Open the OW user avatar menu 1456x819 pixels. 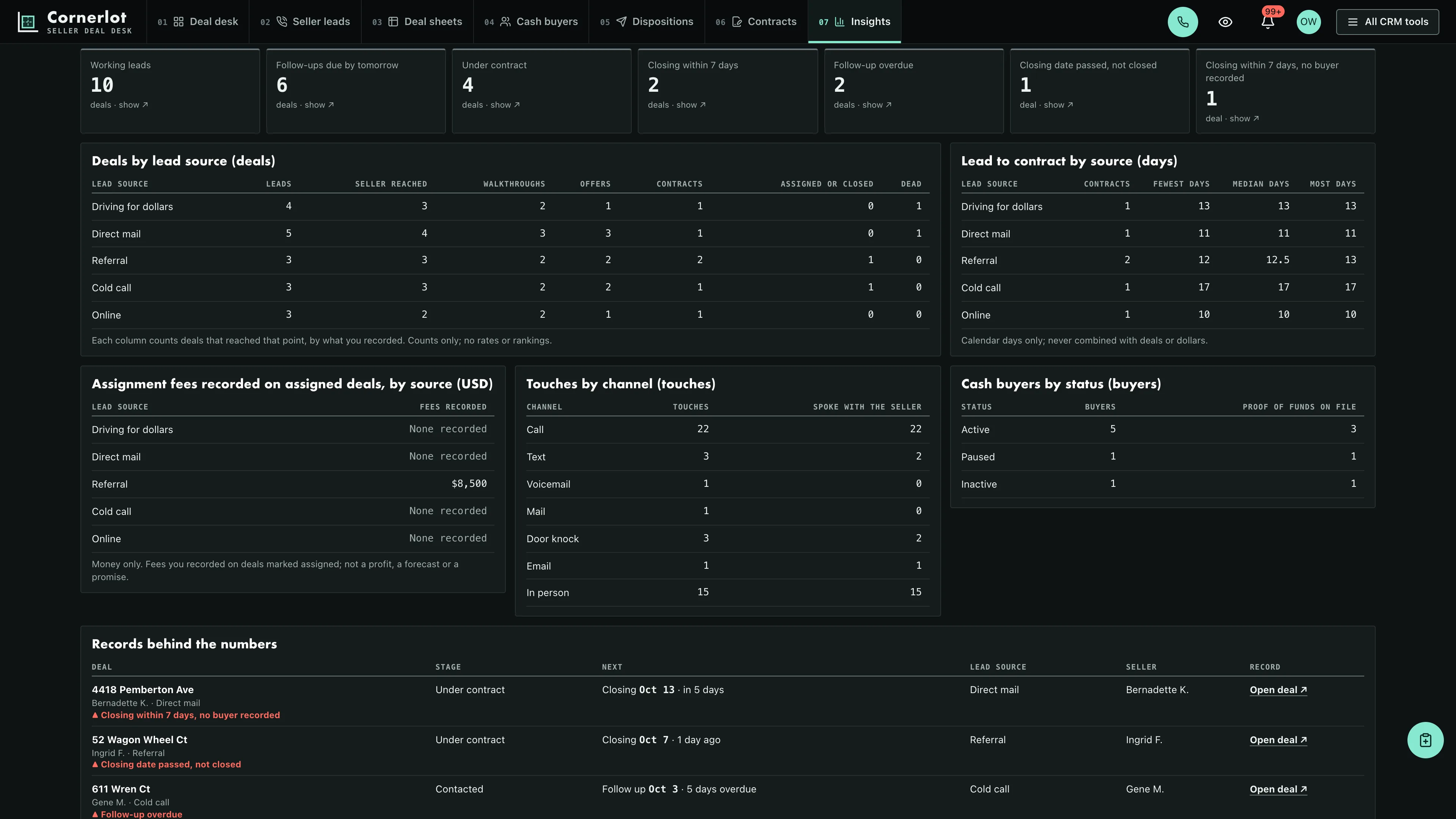(1309, 22)
